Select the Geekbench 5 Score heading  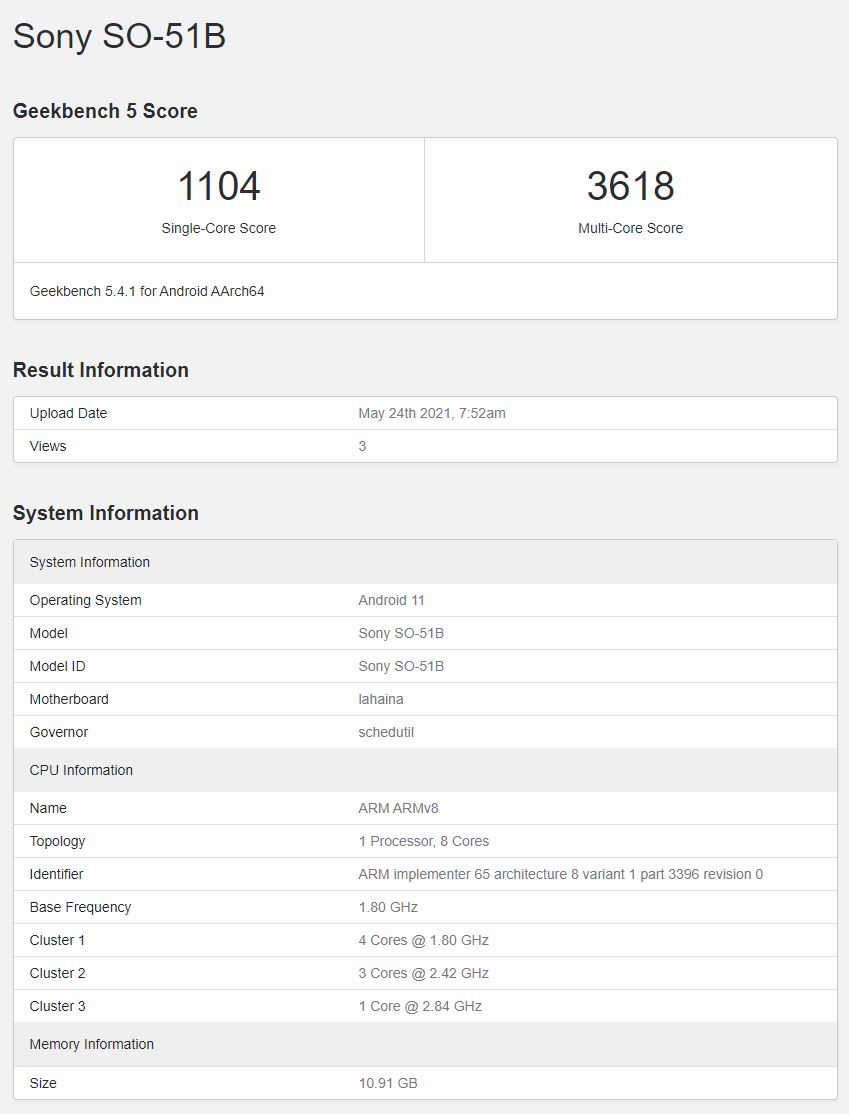pos(105,111)
